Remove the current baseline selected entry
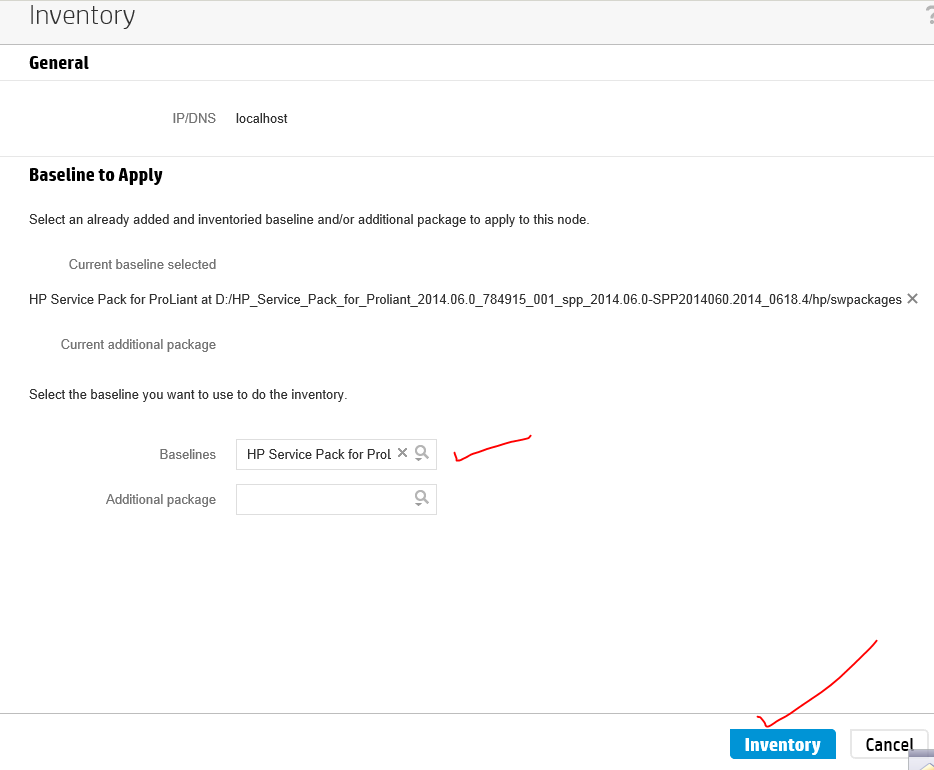 (x=912, y=299)
